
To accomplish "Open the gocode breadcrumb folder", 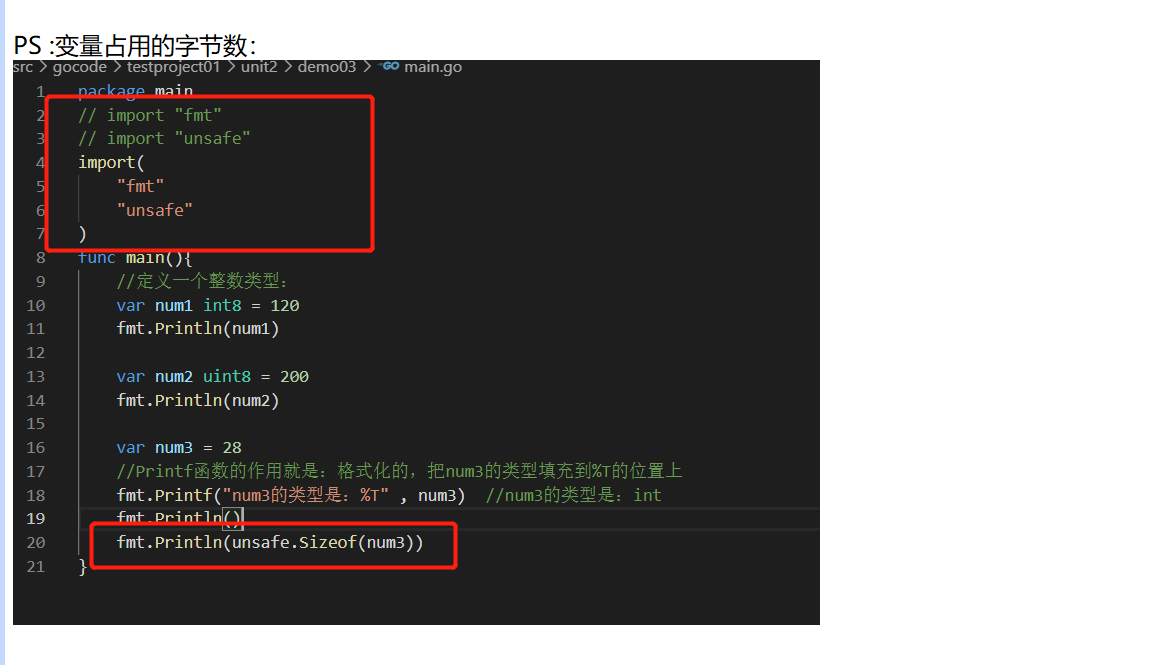I will coord(79,67).
